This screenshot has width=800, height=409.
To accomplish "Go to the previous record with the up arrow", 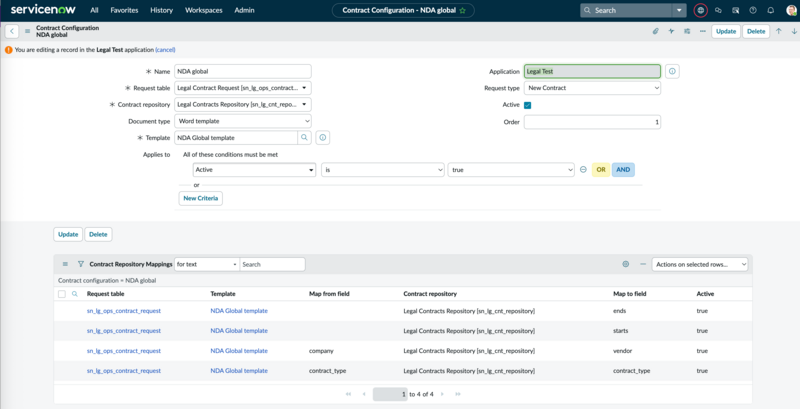I will click(x=779, y=31).
